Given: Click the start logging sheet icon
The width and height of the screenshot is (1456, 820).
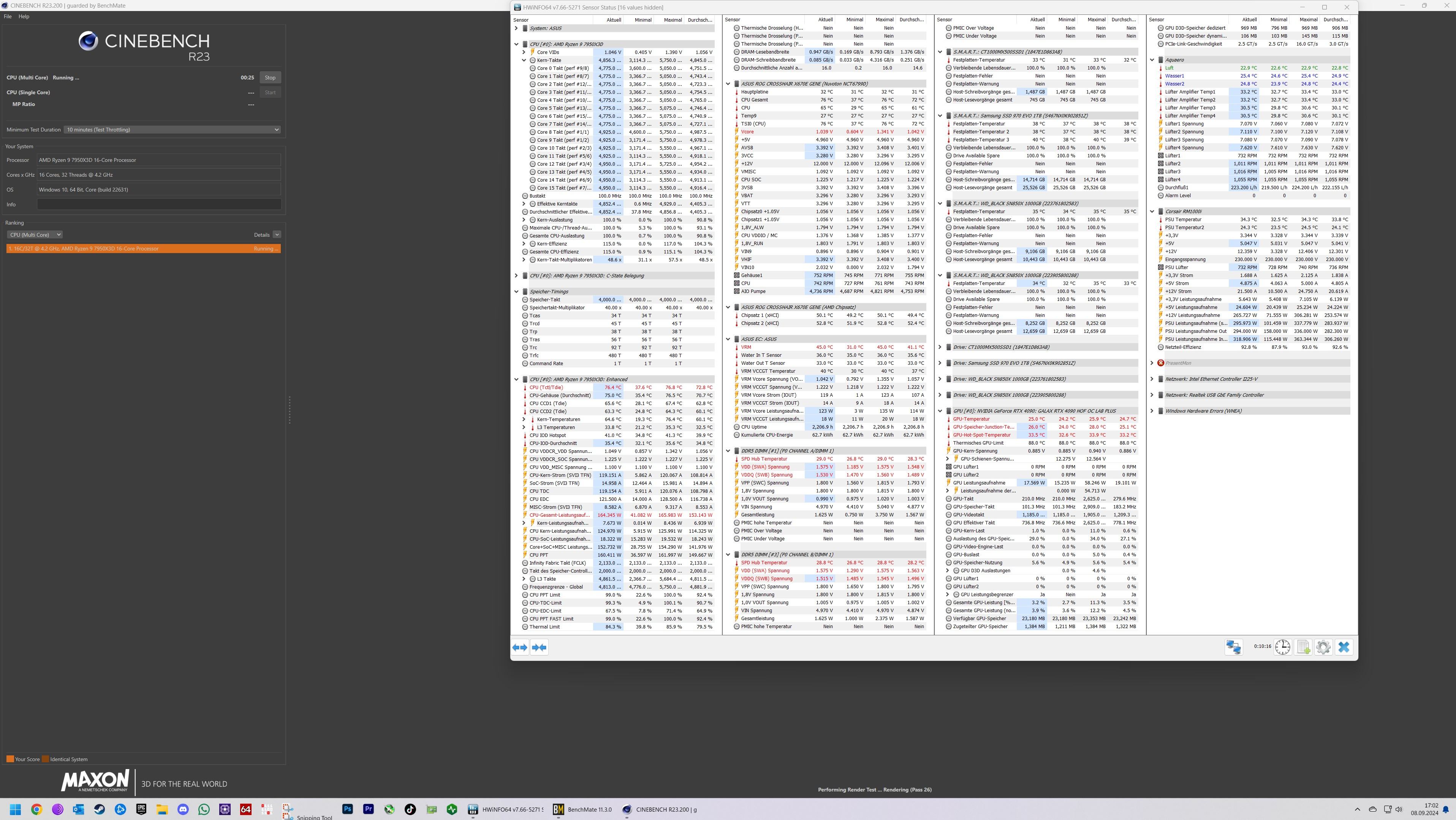Looking at the screenshot, I should click(1303, 647).
